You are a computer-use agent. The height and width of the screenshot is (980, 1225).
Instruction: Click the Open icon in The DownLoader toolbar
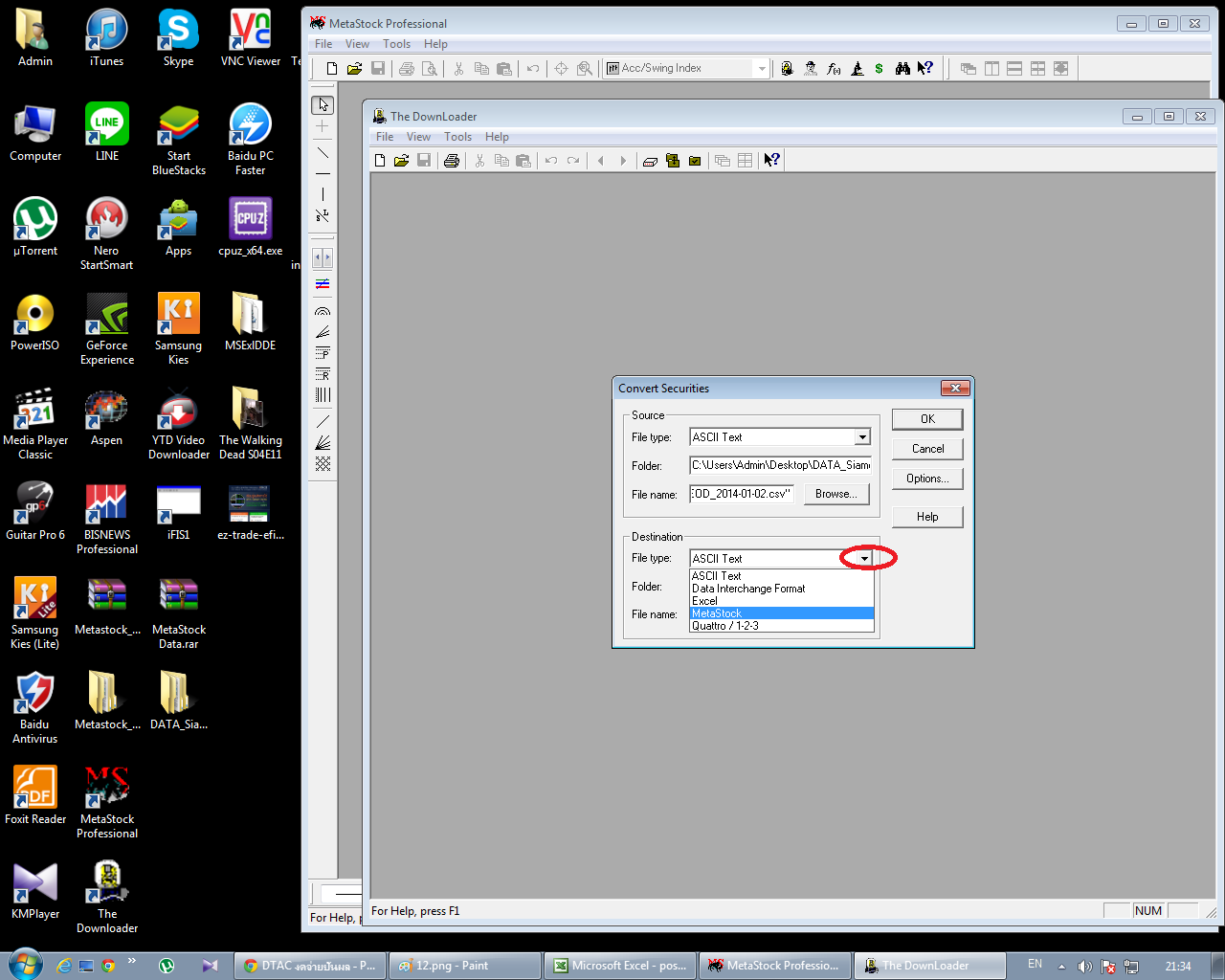click(x=401, y=160)
